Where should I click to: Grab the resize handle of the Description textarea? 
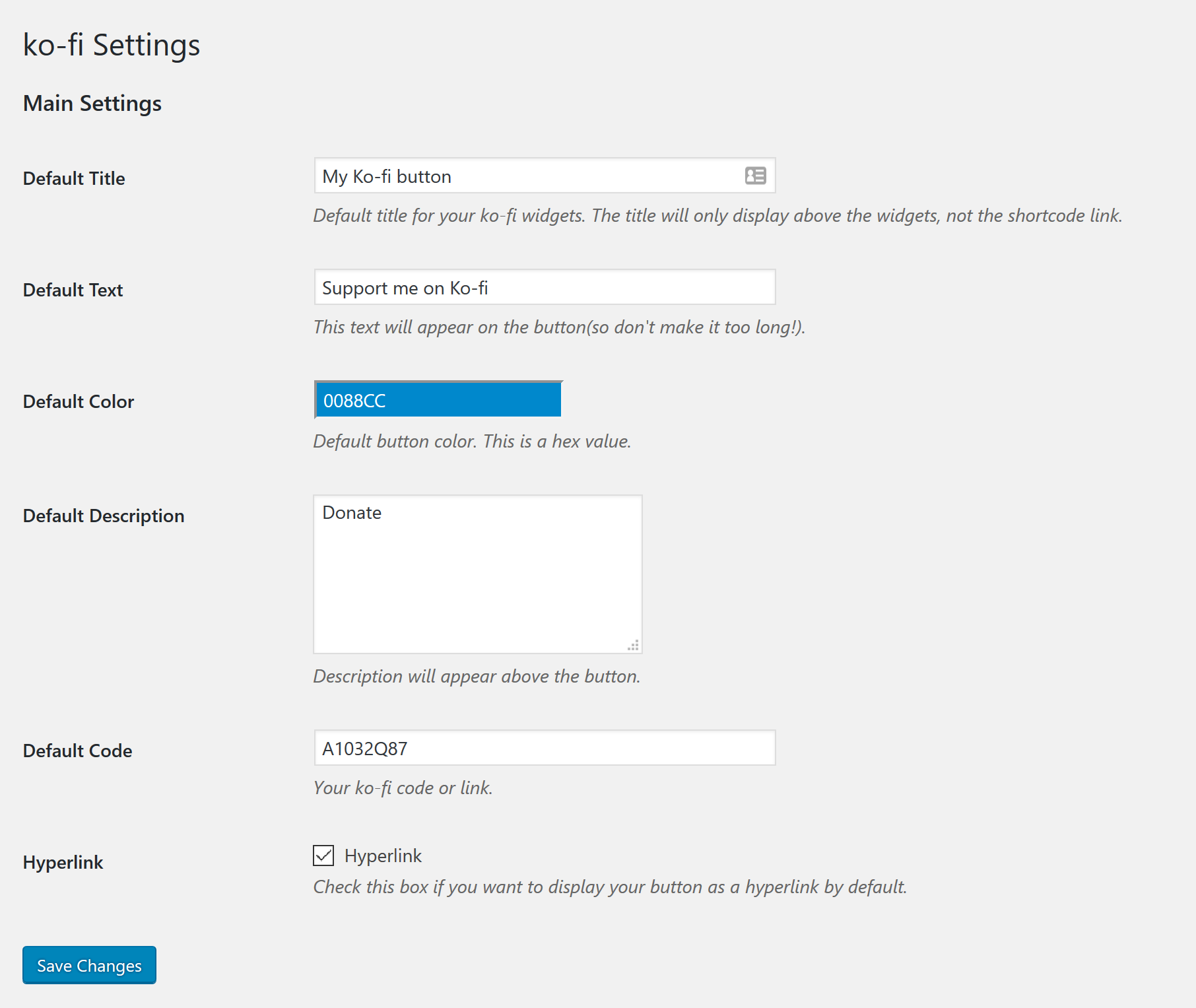pos(634,646)
